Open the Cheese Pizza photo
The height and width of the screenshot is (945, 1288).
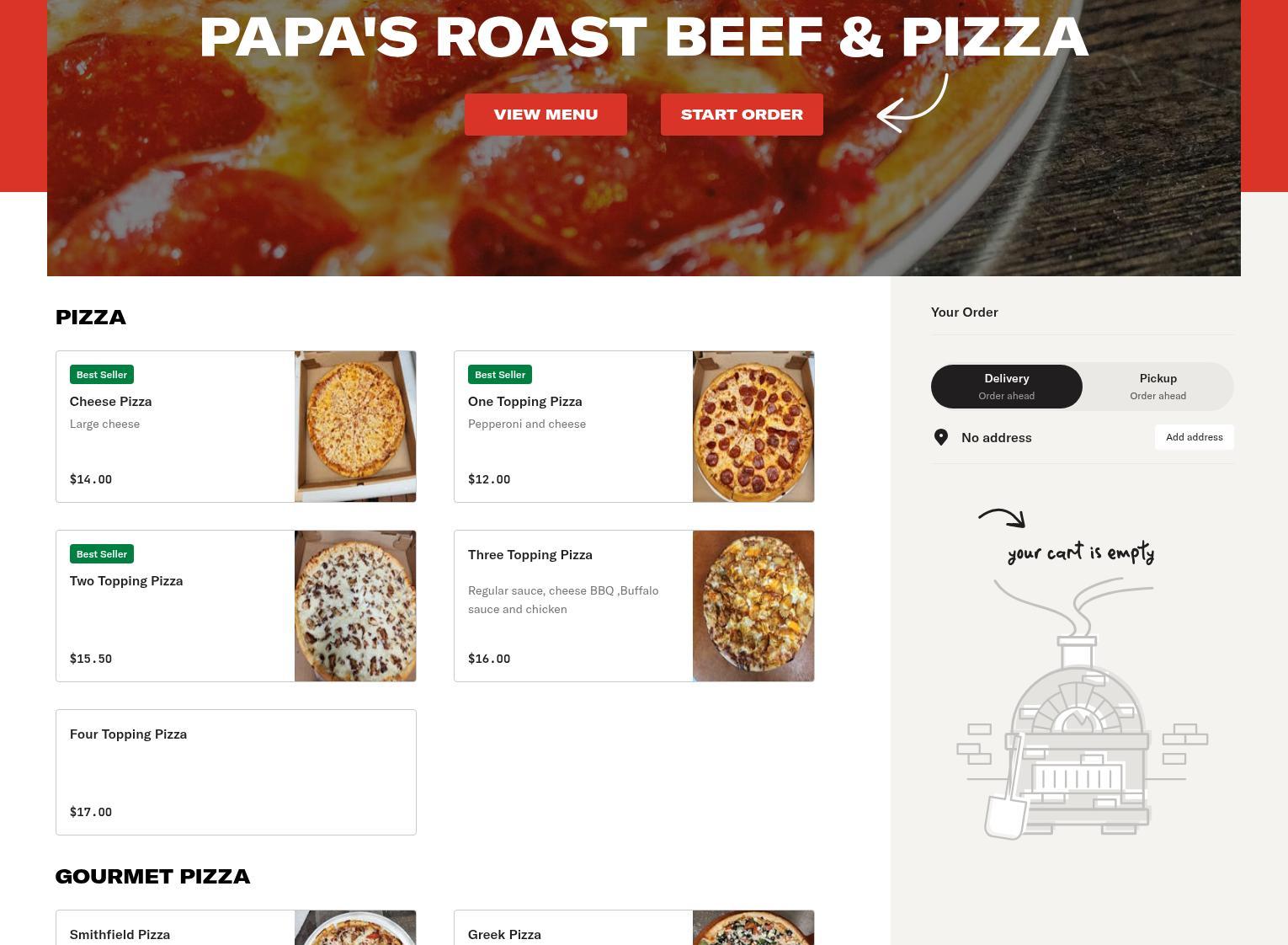(355, 427)
